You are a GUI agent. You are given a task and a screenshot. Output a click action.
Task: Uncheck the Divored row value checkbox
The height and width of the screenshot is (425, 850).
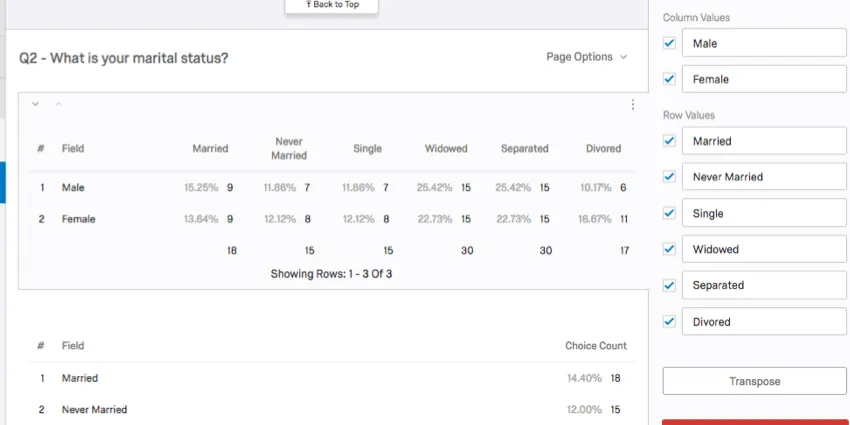(x=669, y=321)
